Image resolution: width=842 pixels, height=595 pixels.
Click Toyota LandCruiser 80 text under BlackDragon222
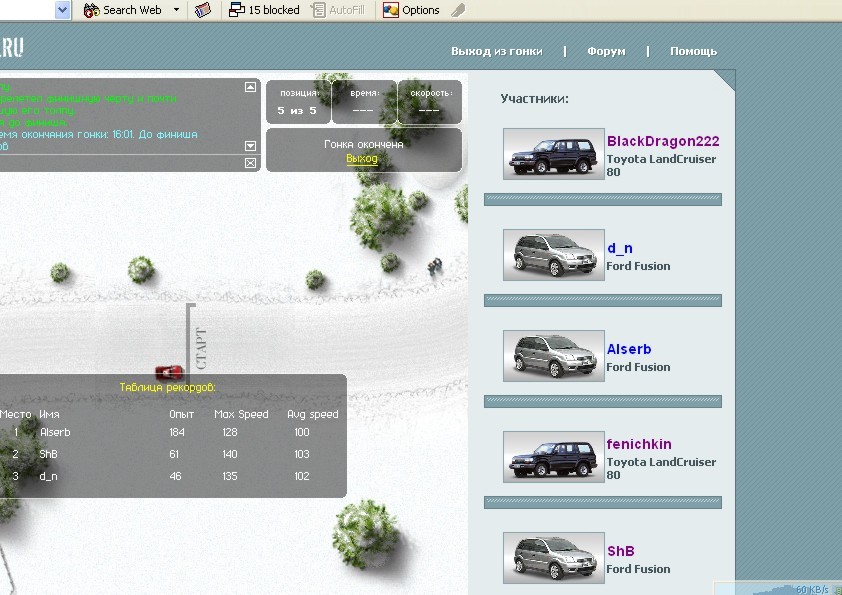[x=661, y=165]
